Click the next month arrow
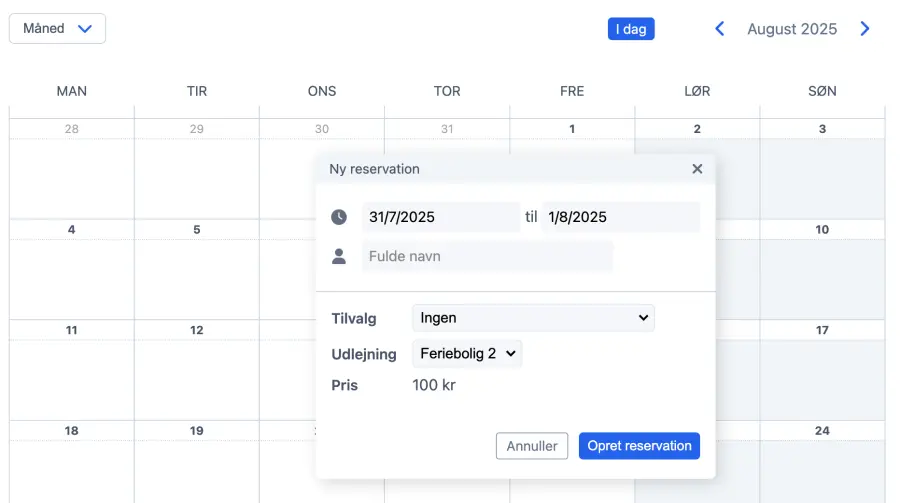The image size is (900, 503). 865,29
